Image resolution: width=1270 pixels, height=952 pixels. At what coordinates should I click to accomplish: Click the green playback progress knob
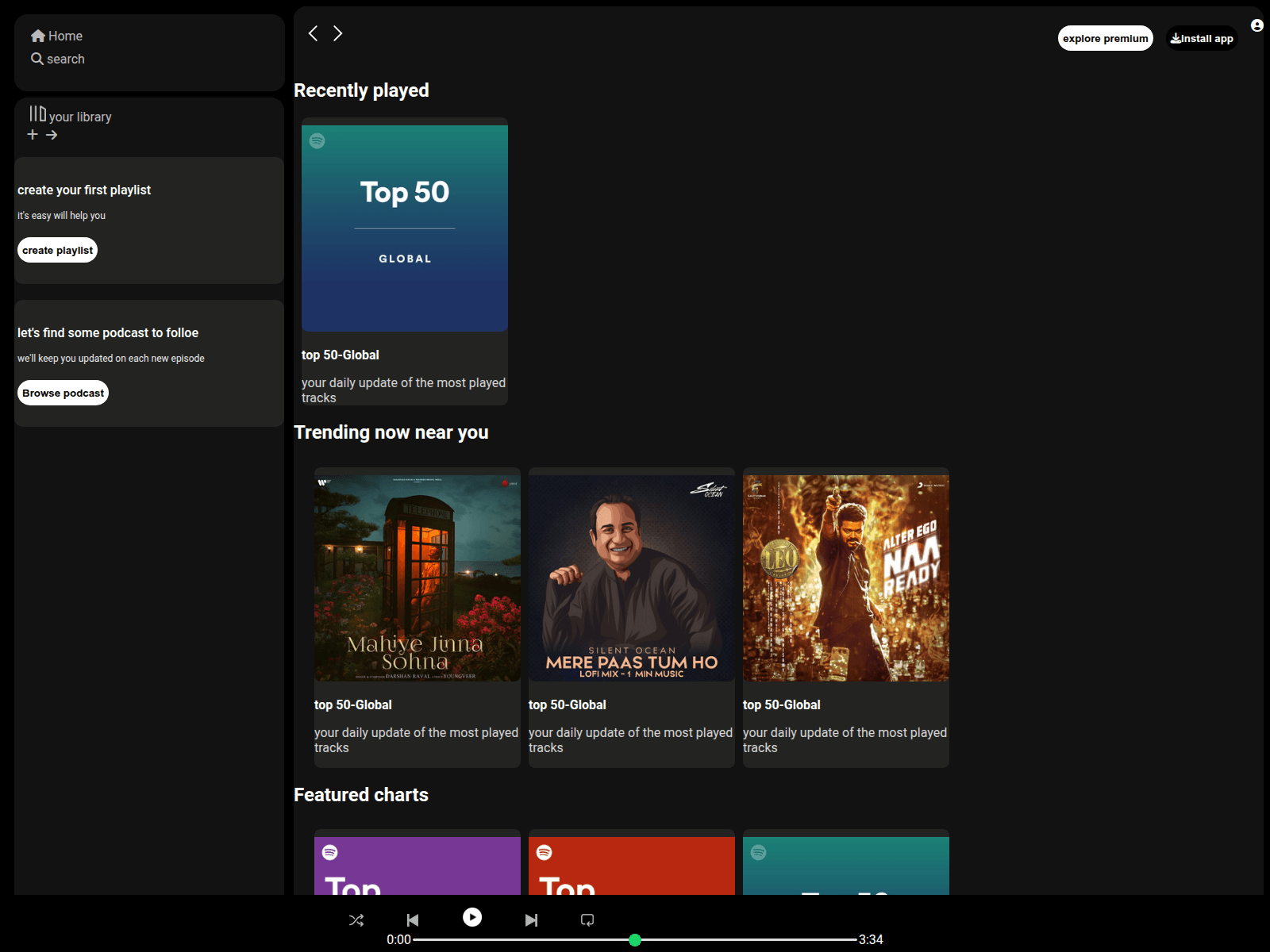coord(635,940)
